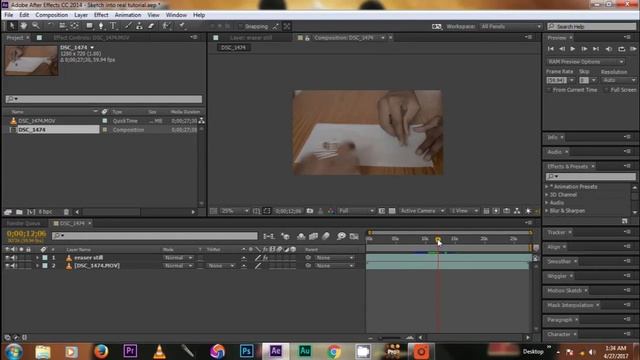Screen dimensions: 640x360
Task: Select the Pen tool
Action: coord(101,26)
